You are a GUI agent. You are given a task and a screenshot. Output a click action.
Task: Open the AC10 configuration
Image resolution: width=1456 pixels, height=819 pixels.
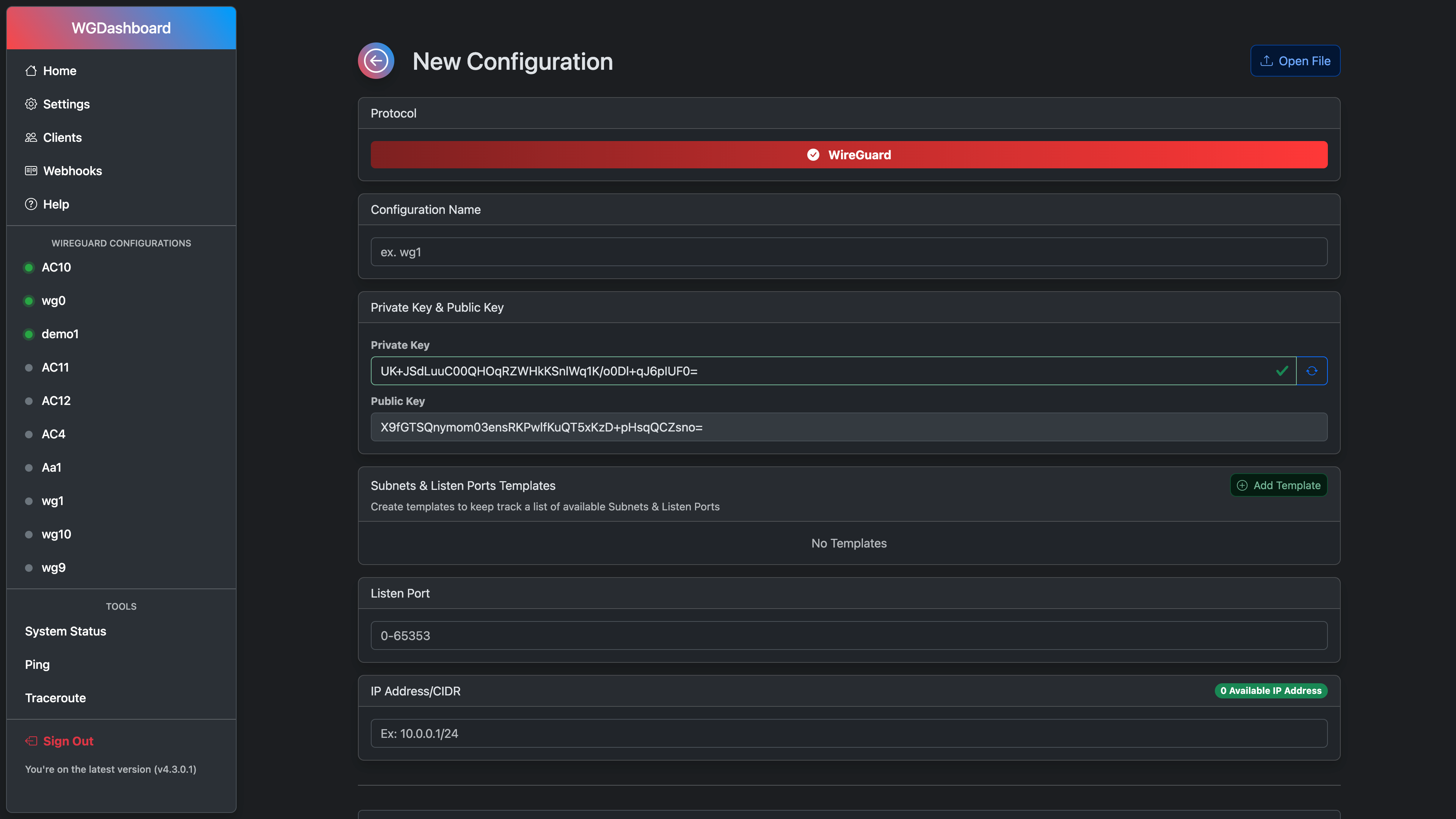[x=56, y=267]
